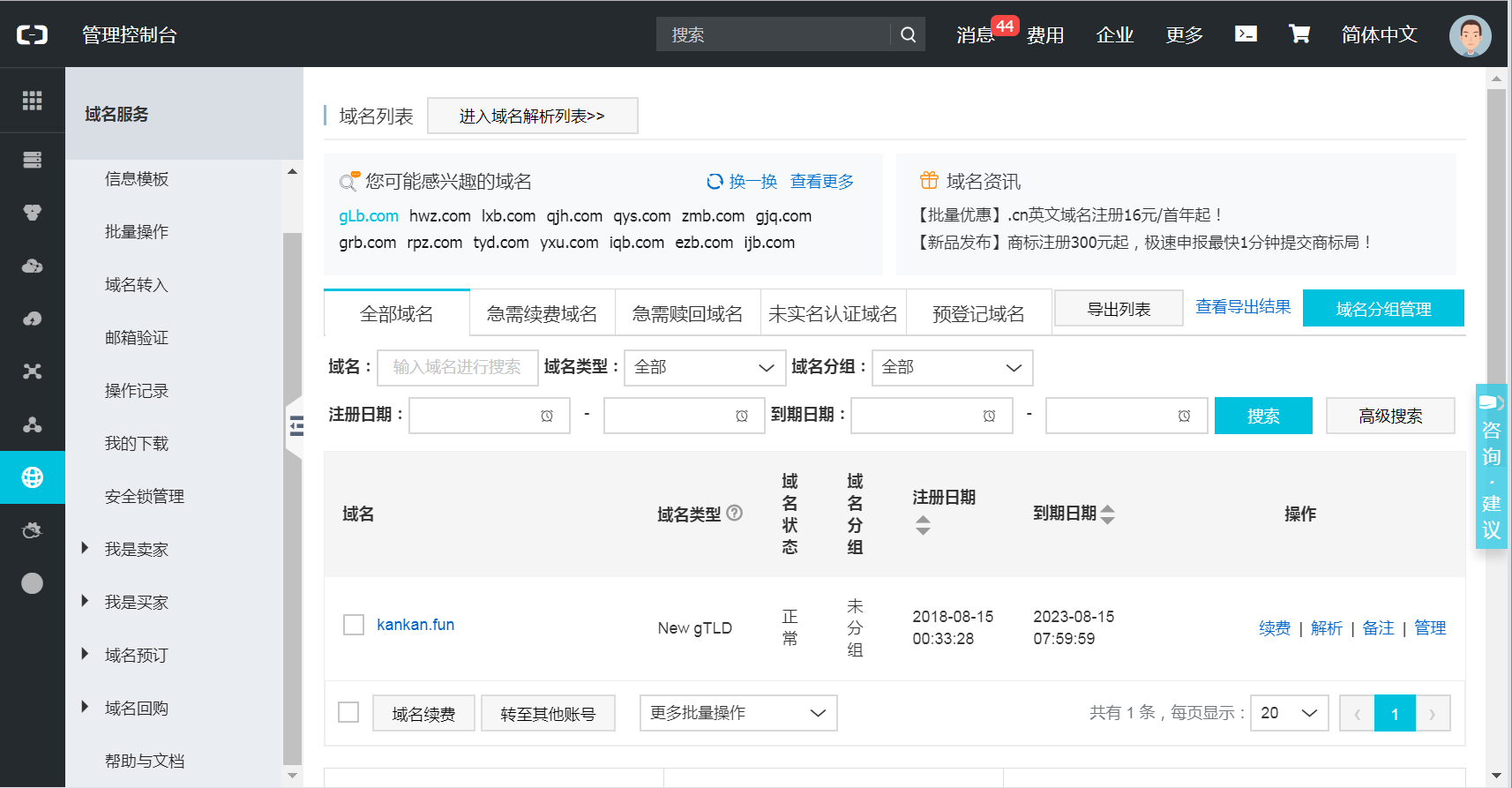Open 信息模板 in the sidebar
This screenshot has width=1512, height=788.
click(137, 178)
